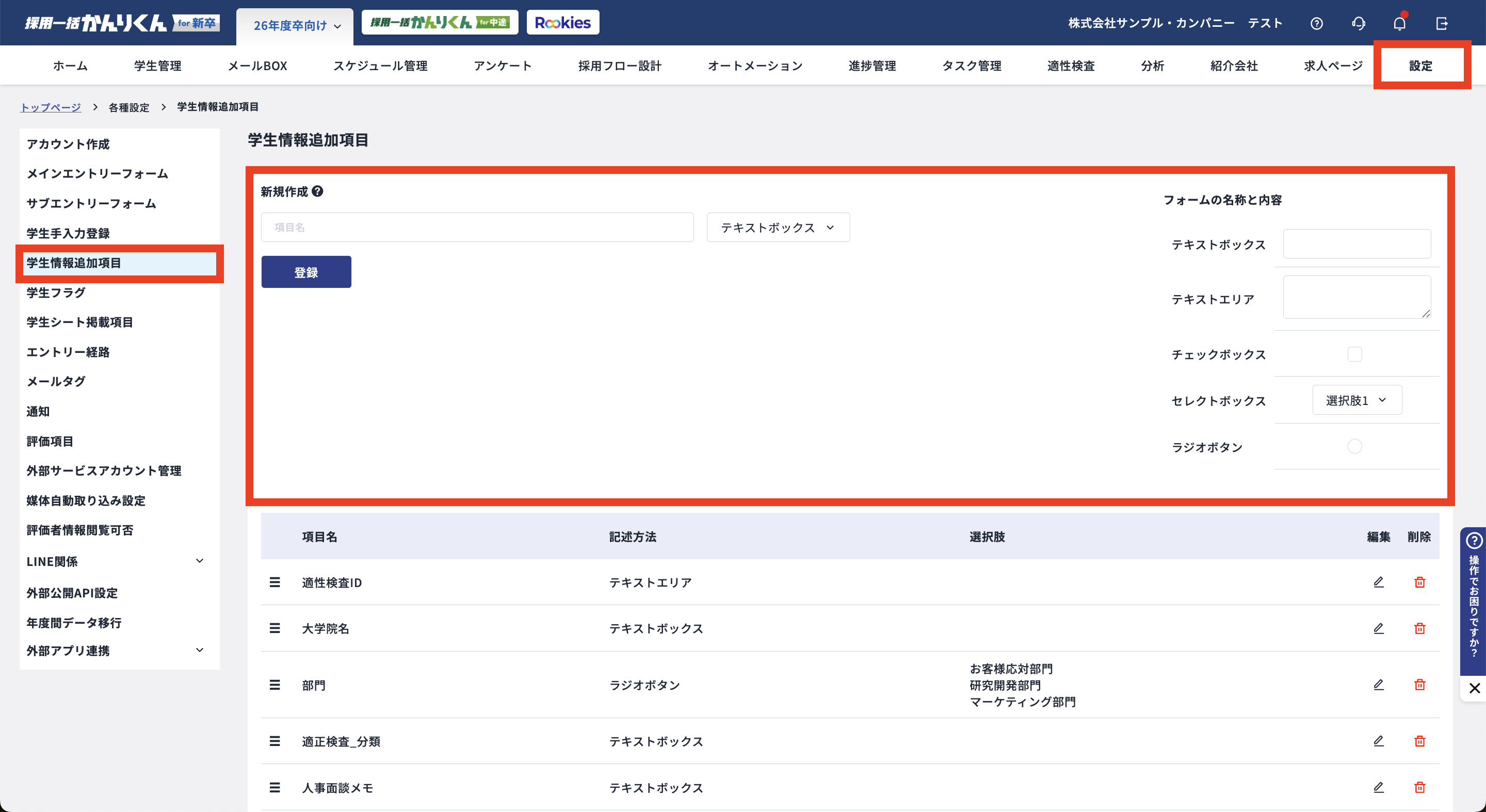1486x812 pixels.
Task: Click drag handle icon for 部門 row
Action: click(x=274, y=685)
